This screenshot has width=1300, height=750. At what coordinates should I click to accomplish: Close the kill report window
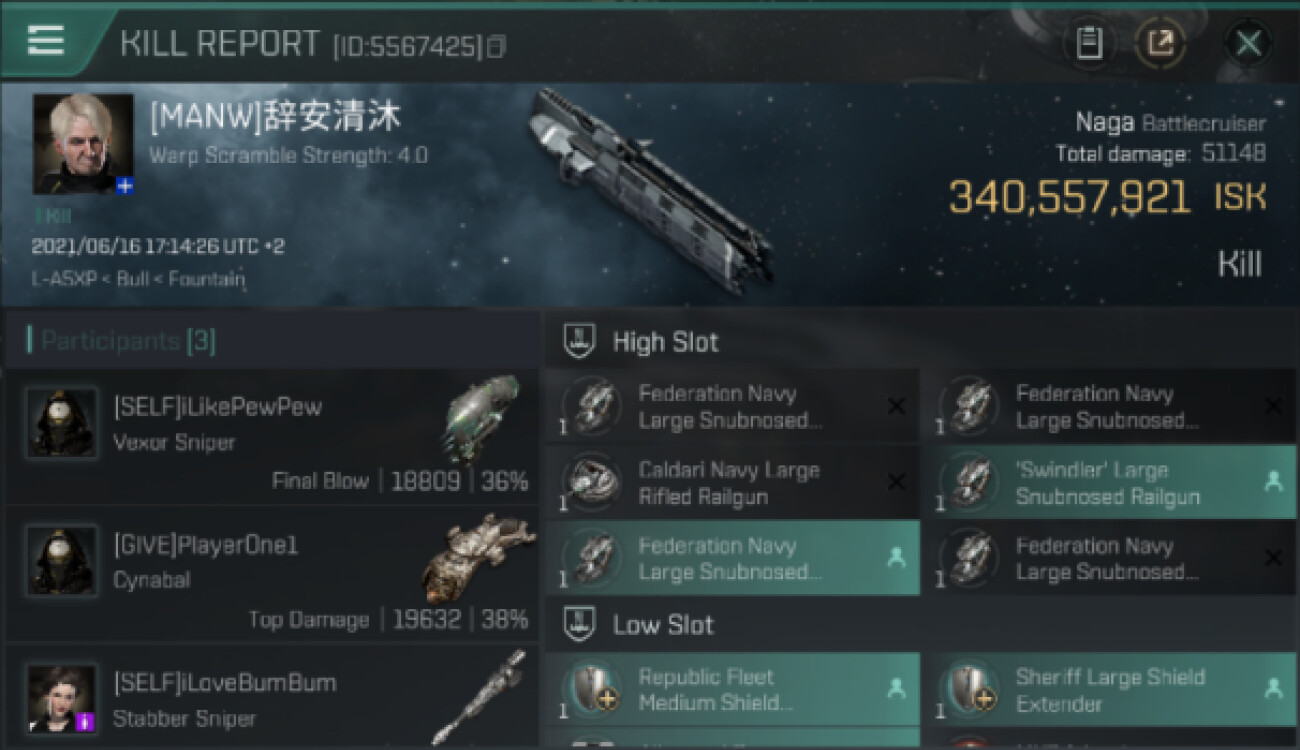coord(1249,43)
